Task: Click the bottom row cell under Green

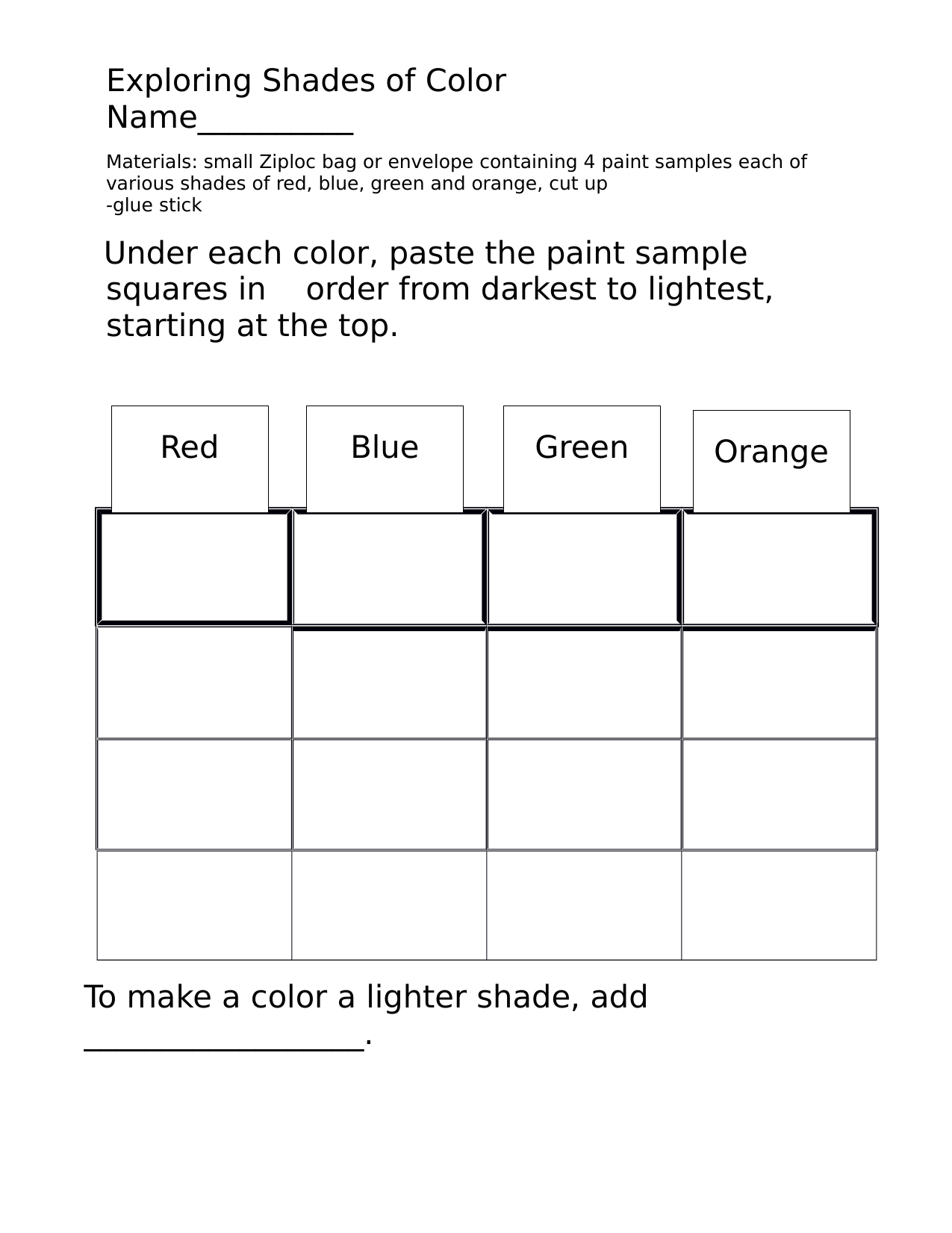Action: (x=584, y=905)
